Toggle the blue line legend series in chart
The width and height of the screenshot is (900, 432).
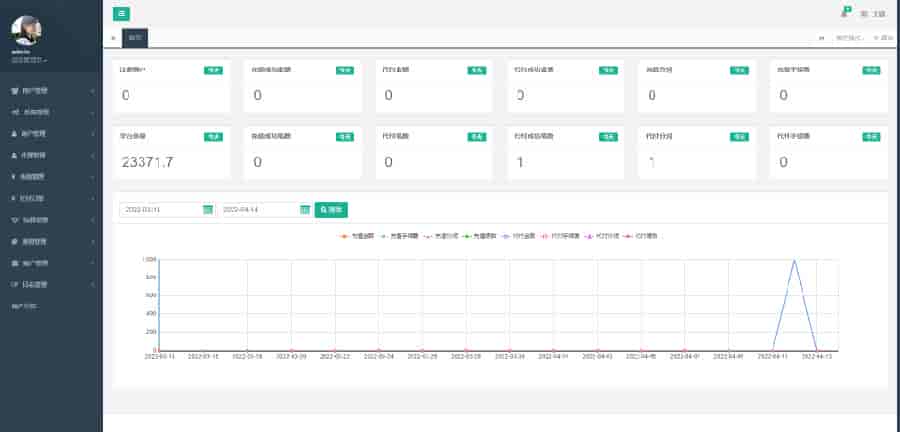(509, 236)
